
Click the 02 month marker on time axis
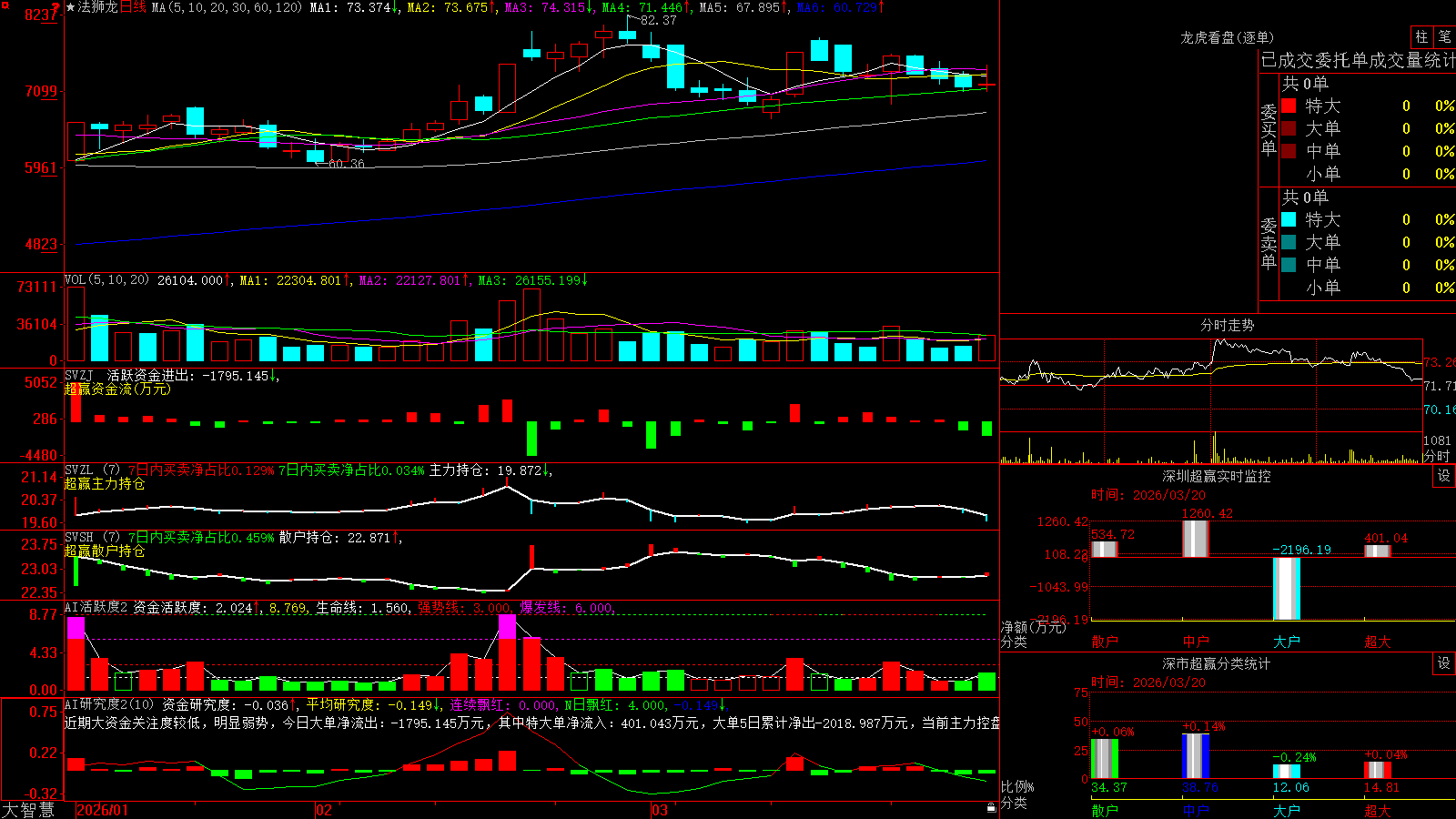[x=323, y=810]
